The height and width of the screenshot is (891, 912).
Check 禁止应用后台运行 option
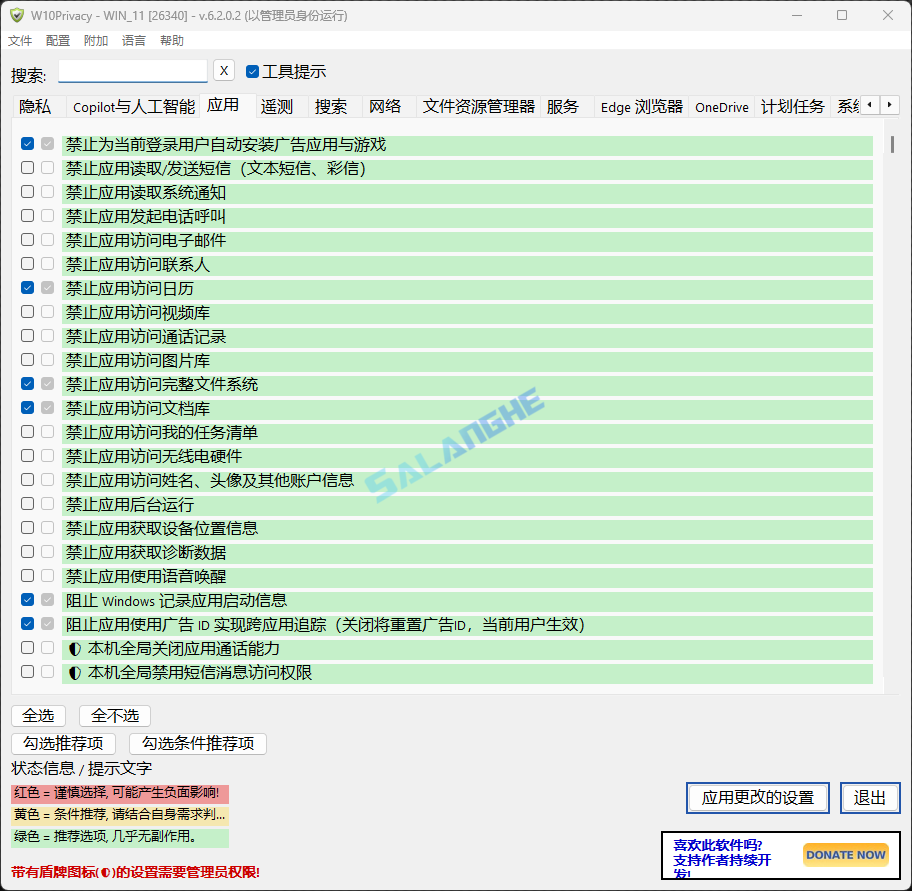(27, 504)
